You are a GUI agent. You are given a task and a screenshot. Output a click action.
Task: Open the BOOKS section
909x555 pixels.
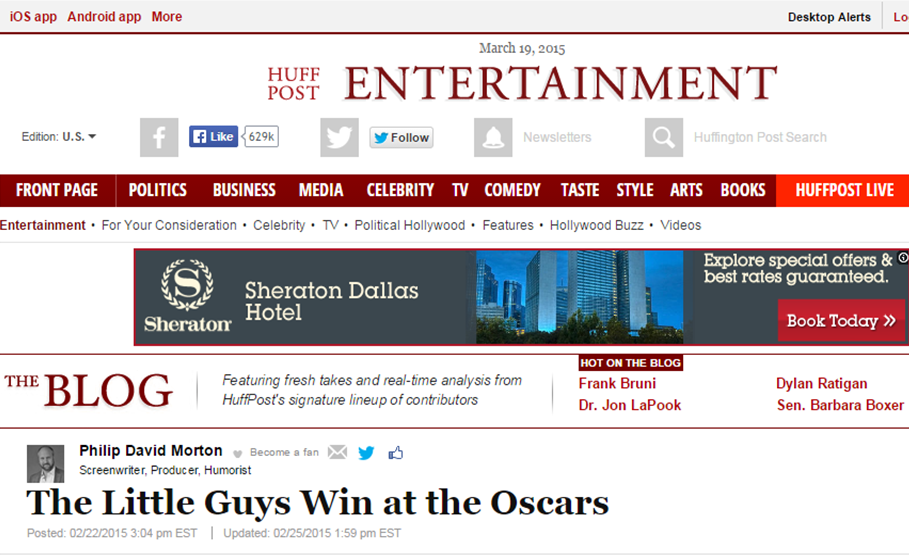point(743,190)
